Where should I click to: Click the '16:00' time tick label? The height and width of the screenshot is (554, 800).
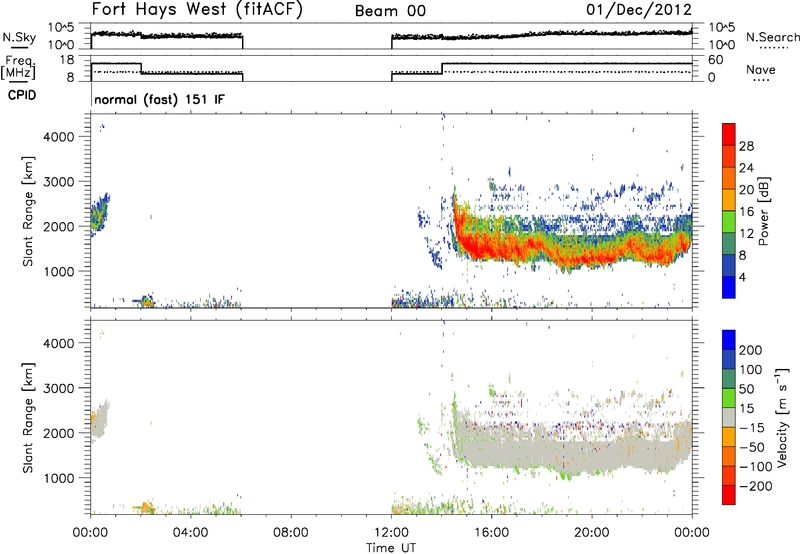[x=491, y=533]
